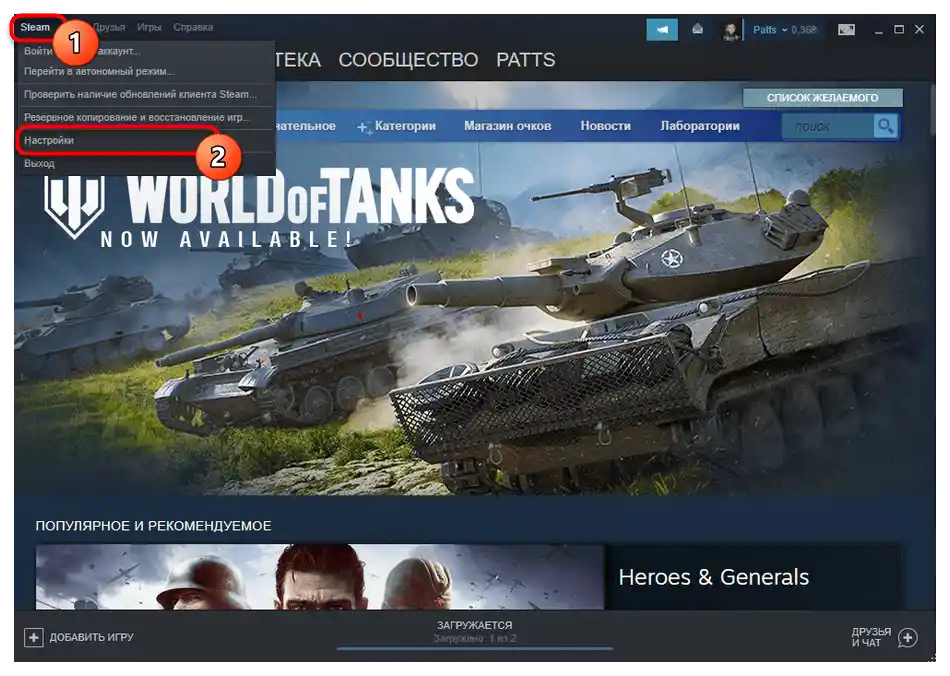Open Настройки from the Steam menu
Image resolution: width=950 pixels, height=676 pixels.
pos(147,141)
